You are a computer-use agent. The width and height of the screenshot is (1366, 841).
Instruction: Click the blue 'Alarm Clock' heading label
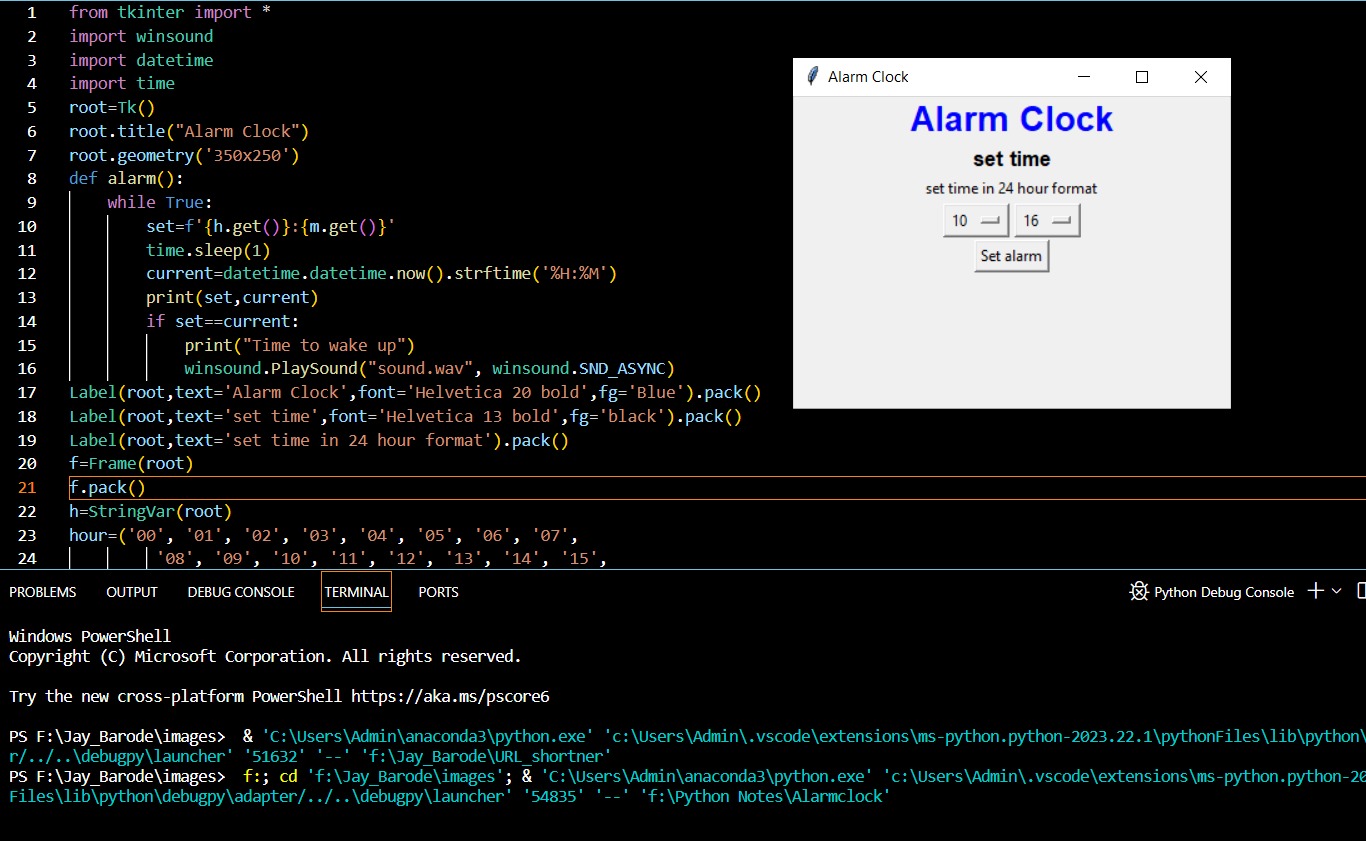(1011, 119)
